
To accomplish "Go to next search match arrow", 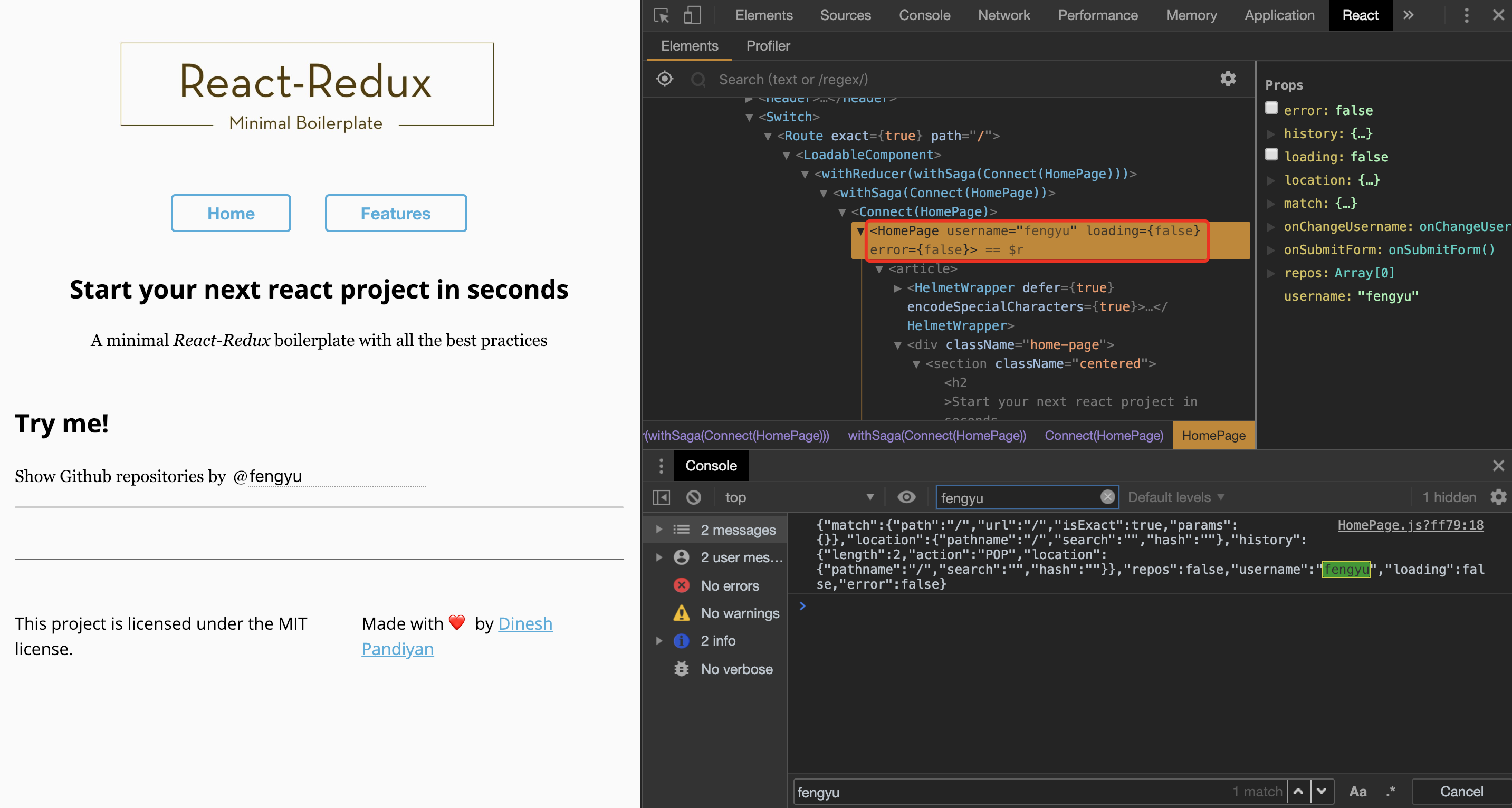I will (1322, 792).
